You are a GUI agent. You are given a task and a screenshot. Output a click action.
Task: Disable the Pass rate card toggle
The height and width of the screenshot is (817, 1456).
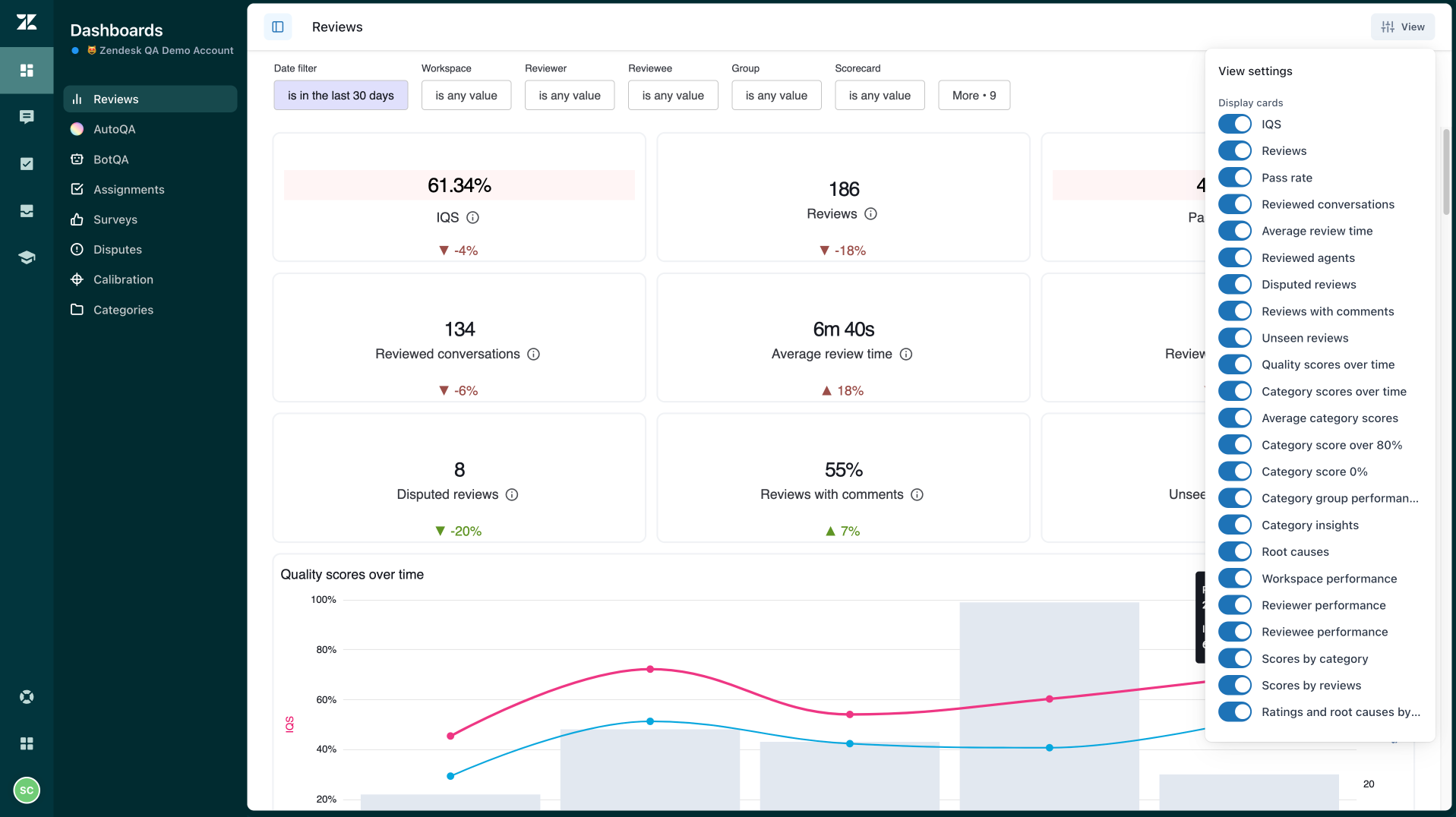tap(1235, 177)
